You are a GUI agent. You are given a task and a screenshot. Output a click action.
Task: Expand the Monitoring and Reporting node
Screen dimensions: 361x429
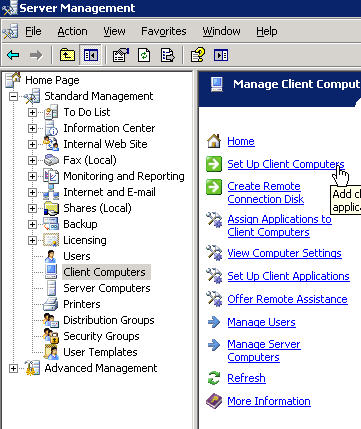tap(32, 176)
